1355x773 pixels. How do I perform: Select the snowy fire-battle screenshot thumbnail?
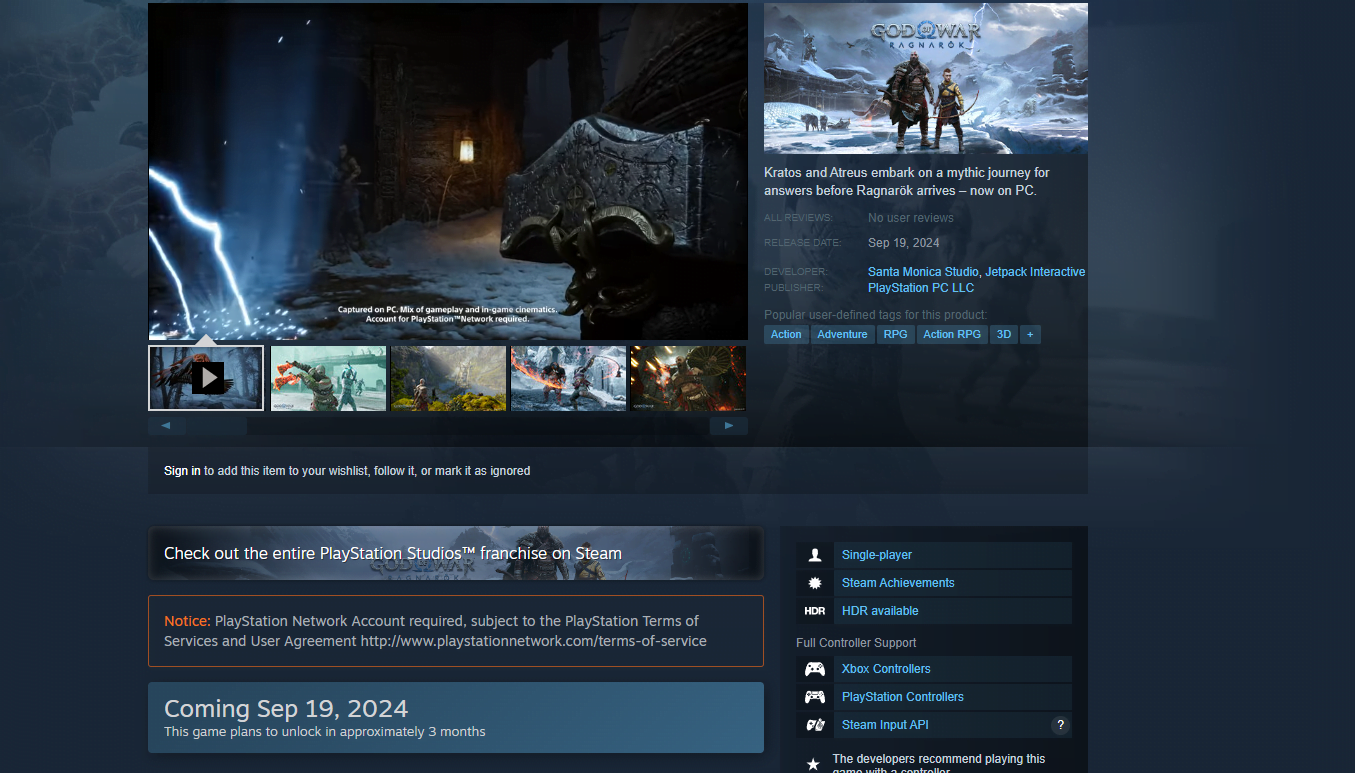pyautogui.click(x=568, y=378)
